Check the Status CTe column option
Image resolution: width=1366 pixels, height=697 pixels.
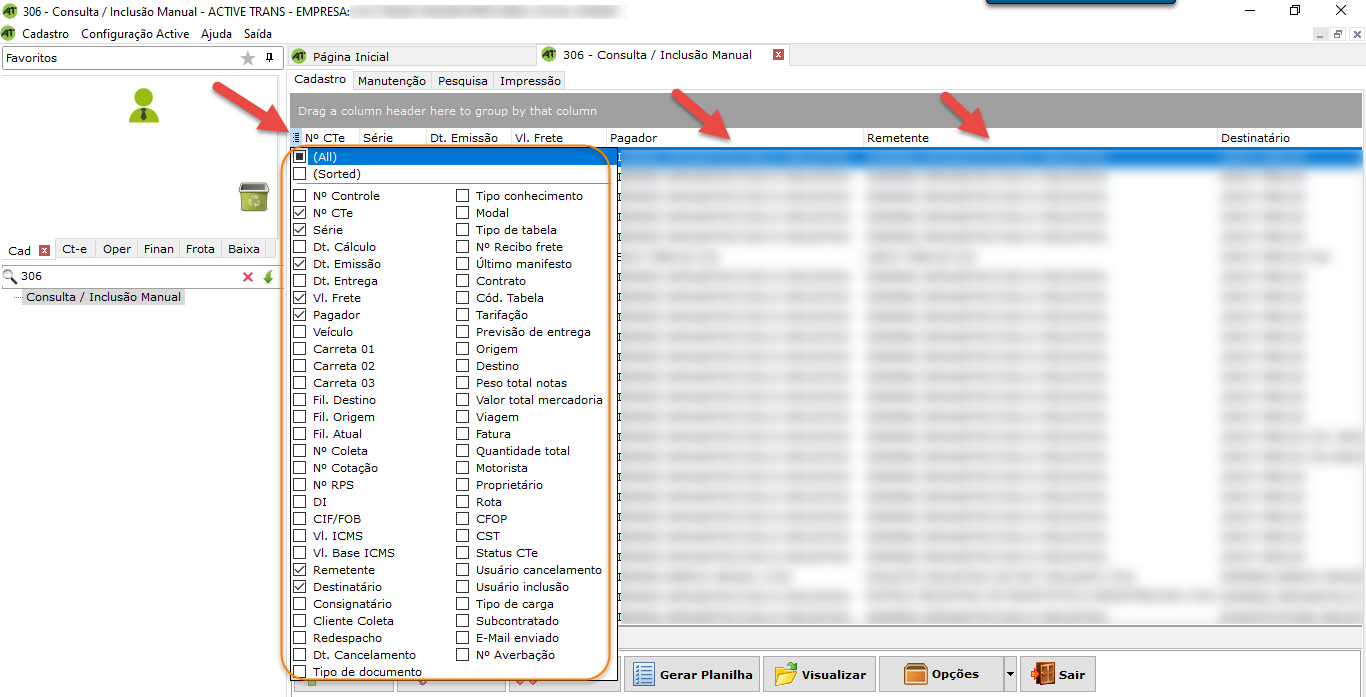tap(463, 553)
